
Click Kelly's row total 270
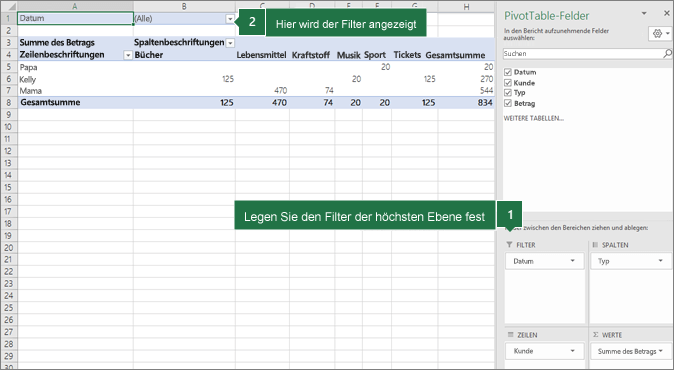487,79
